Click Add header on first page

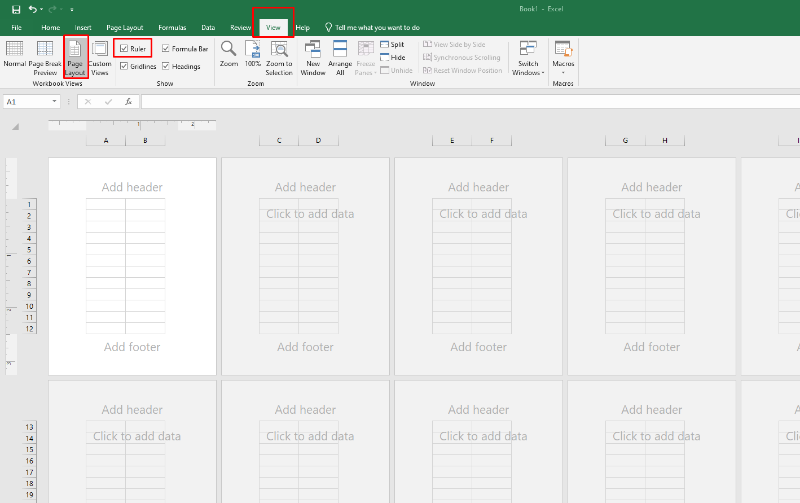tap(132, 187)
